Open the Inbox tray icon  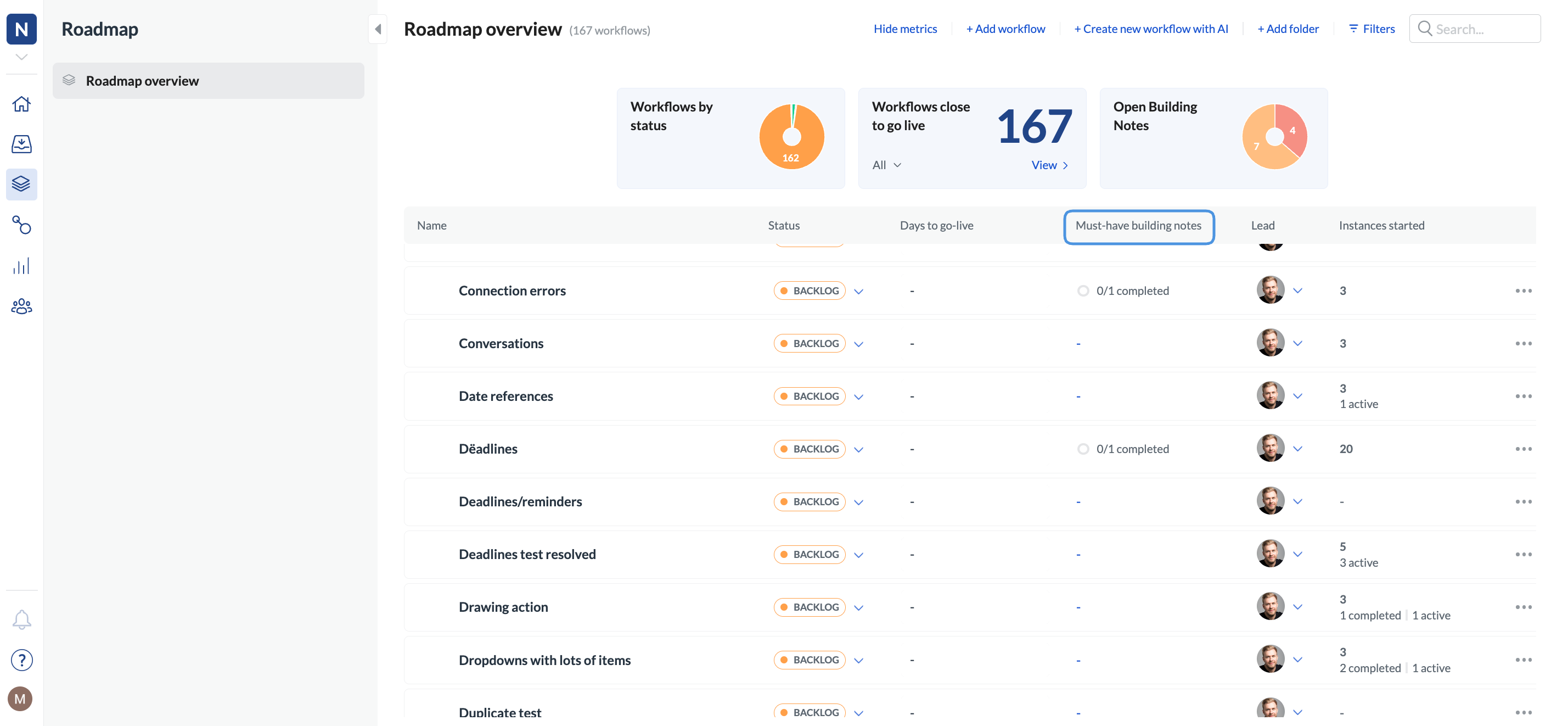coord(21,144)
